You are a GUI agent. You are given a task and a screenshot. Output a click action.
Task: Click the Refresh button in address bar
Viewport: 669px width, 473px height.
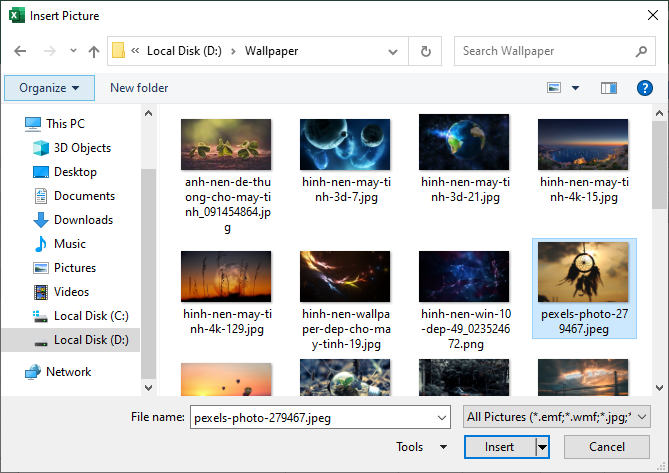click(427, 51)
